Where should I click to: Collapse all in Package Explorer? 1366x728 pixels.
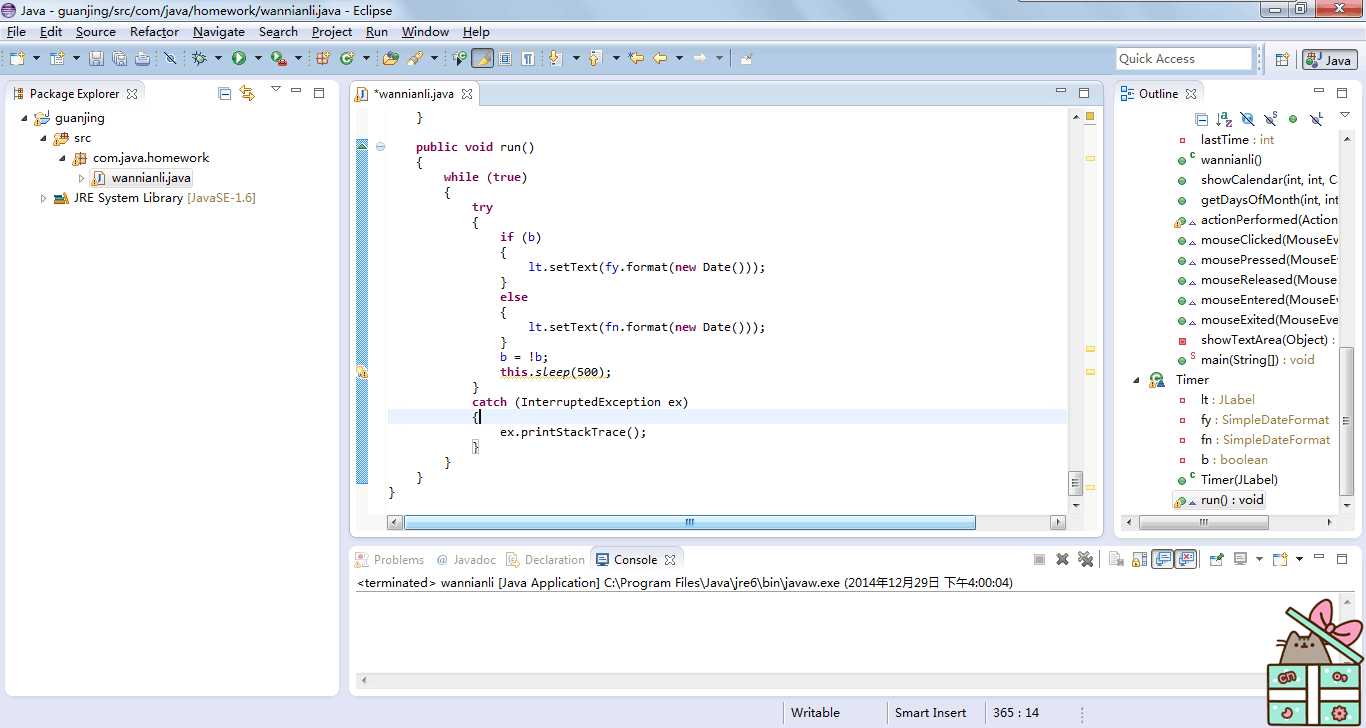click(x=224, y=94)
